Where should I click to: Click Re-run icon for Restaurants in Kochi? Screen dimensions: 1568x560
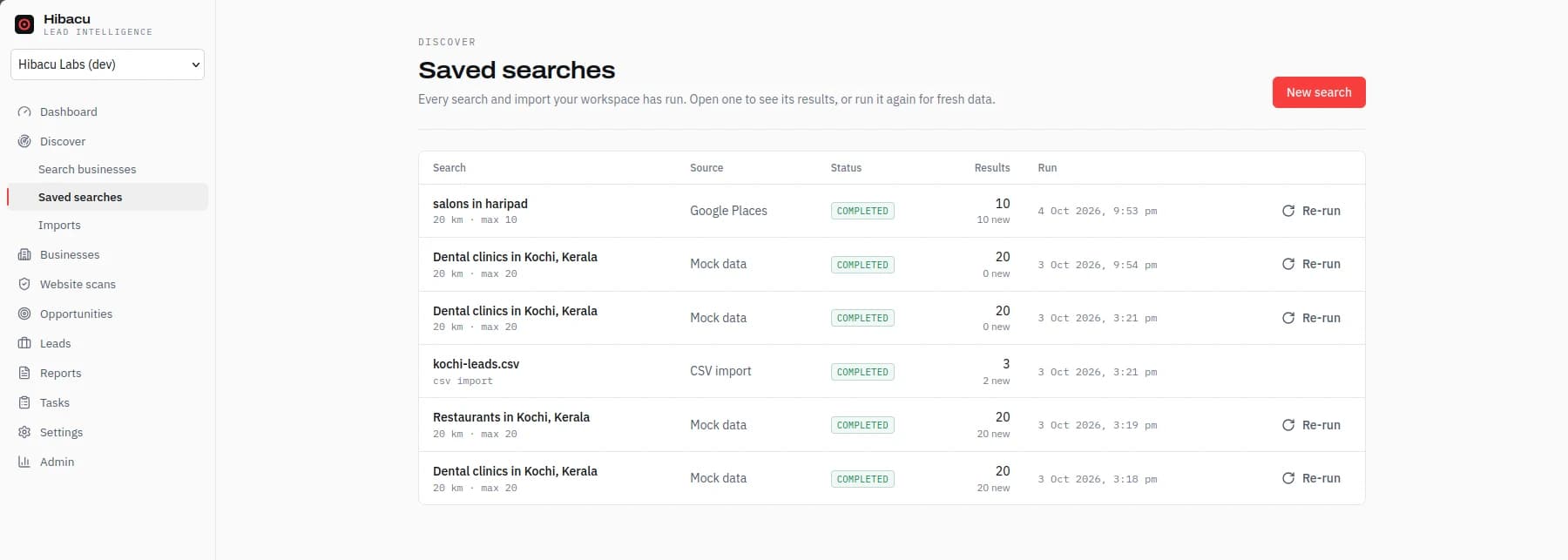click(1288, 425)
